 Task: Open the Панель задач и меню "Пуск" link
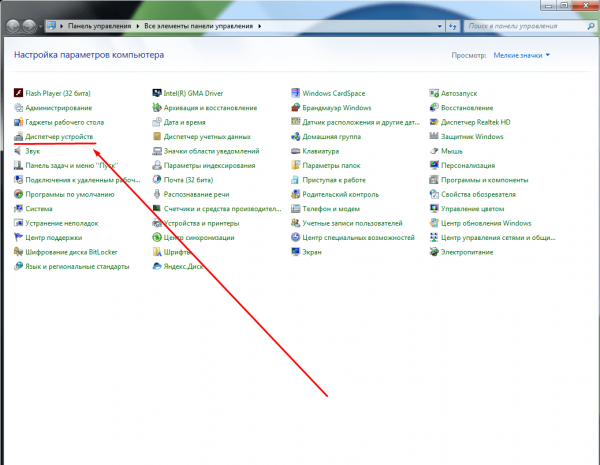pyautogui.click(x=72, y=165)
